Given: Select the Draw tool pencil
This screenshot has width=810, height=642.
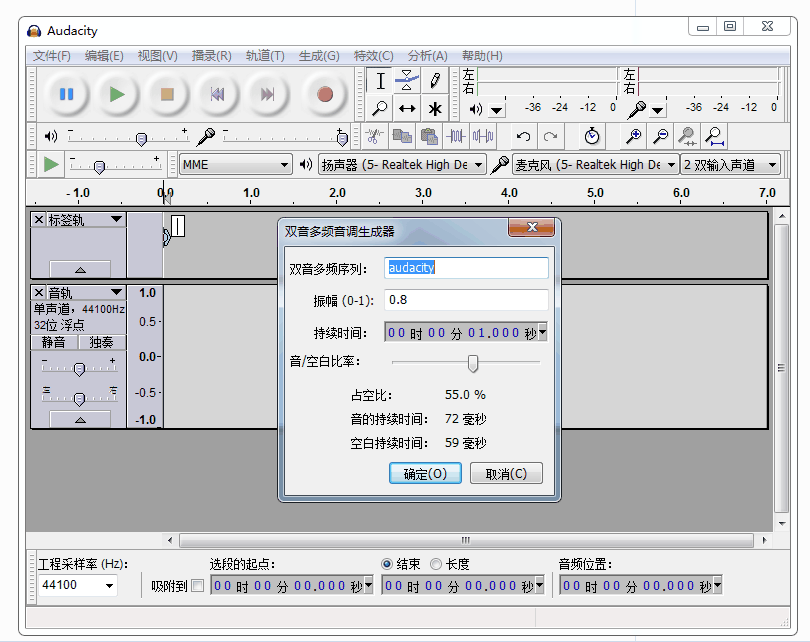Looking at the screenshot, I should pos(436,81).
